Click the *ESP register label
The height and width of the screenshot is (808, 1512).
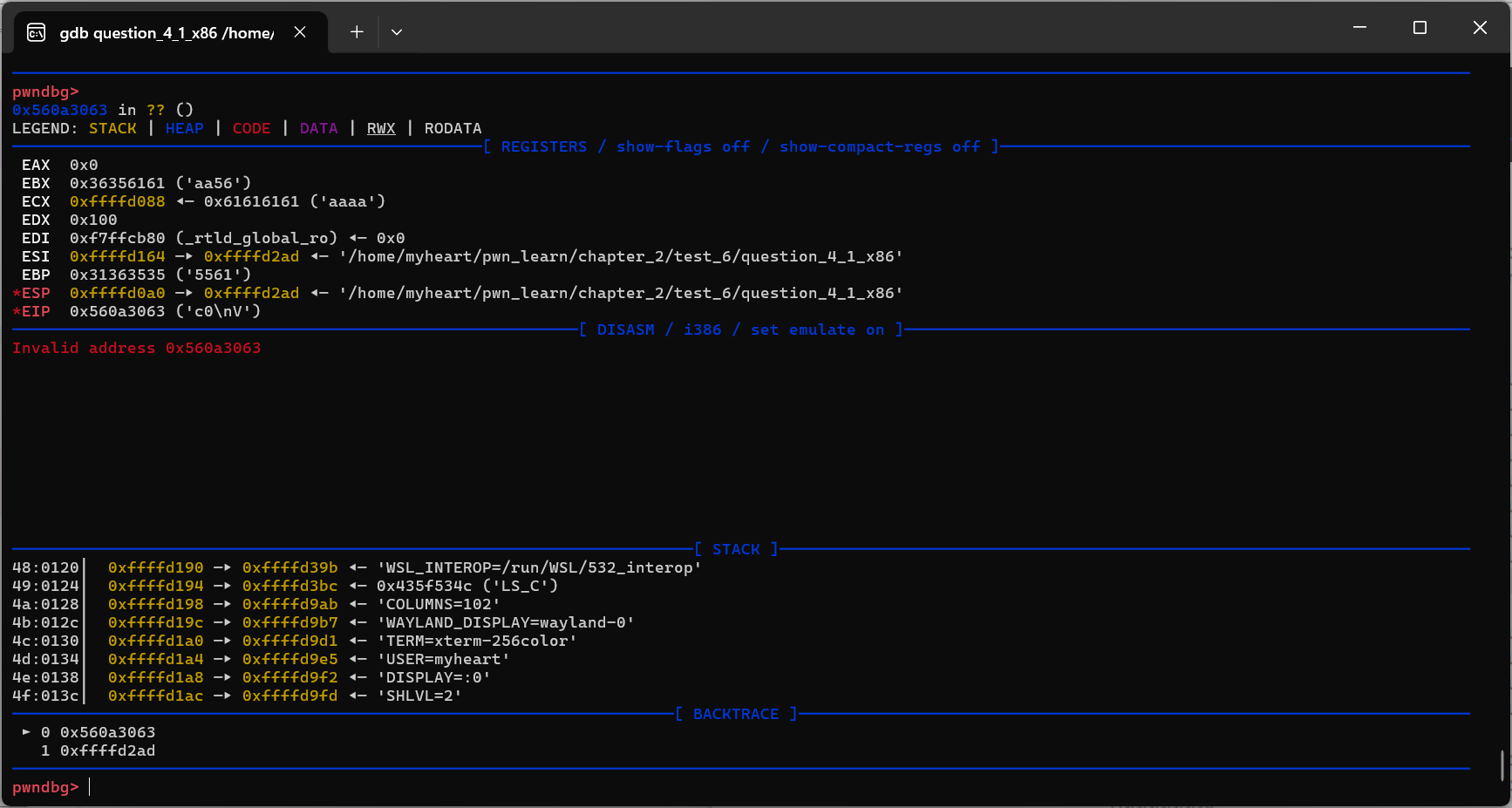[x=31, y=293]
